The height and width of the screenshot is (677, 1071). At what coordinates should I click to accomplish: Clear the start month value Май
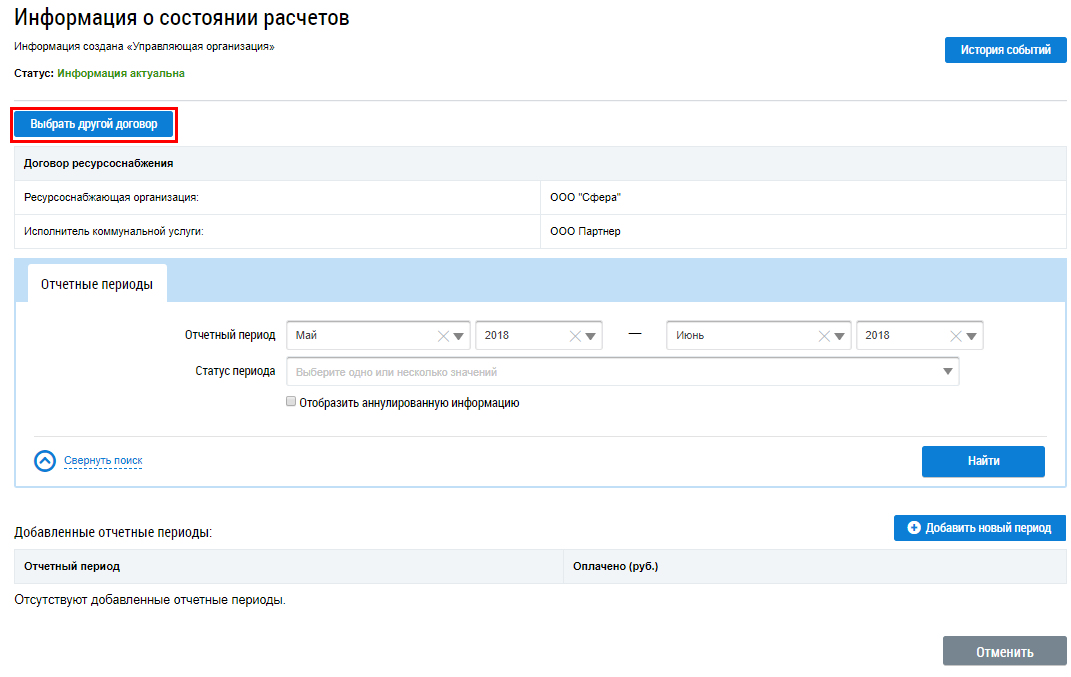click(x=443, y=336)
